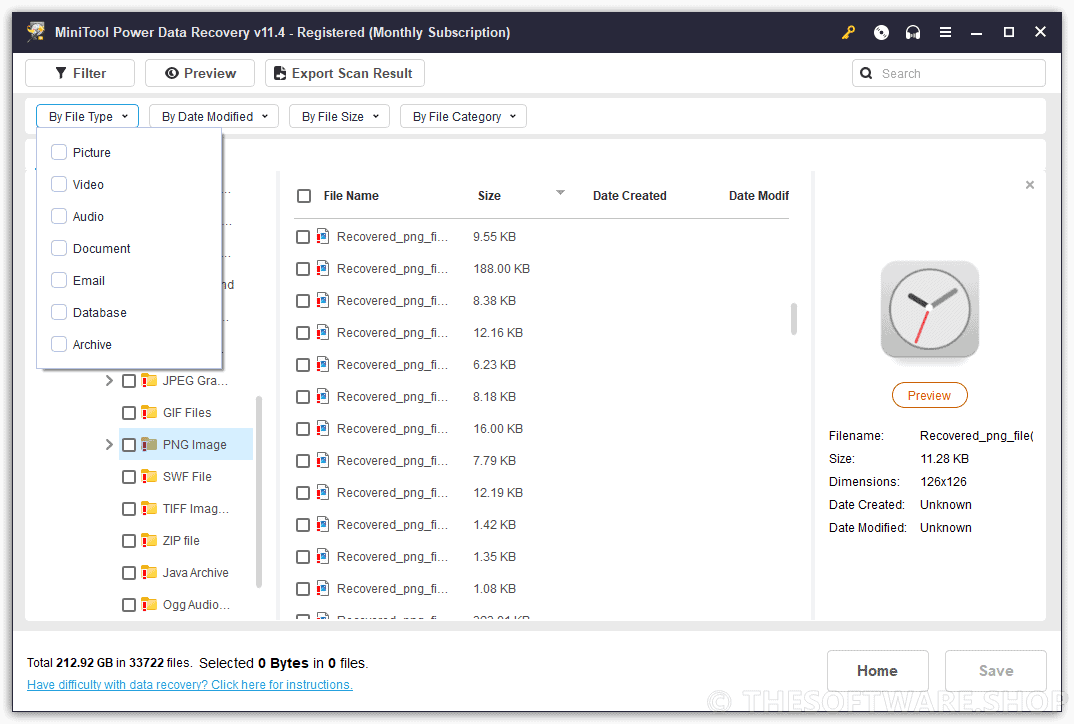Click into the Search input field

[949, 73]
